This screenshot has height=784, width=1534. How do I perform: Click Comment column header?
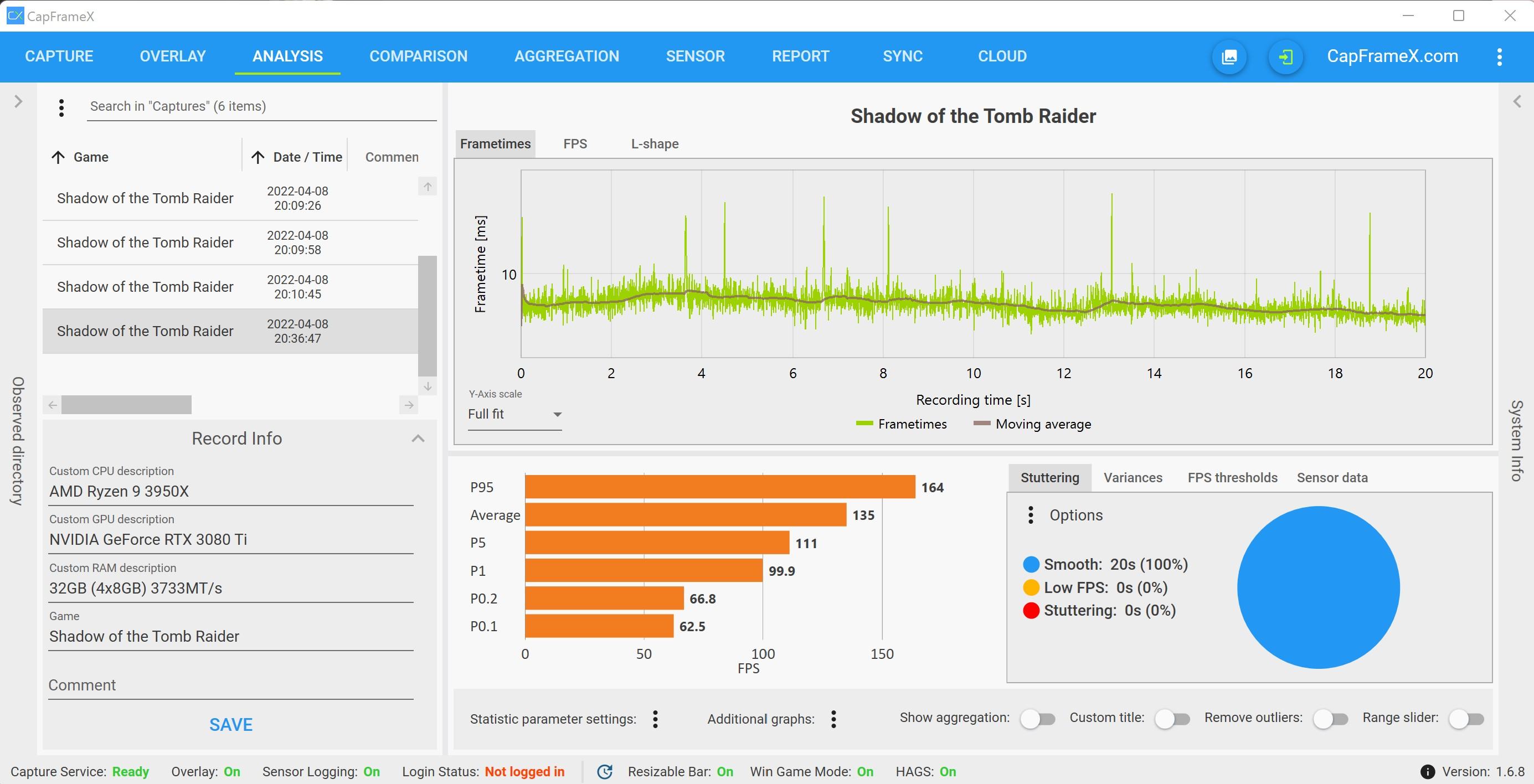click(x=392, y=157)
